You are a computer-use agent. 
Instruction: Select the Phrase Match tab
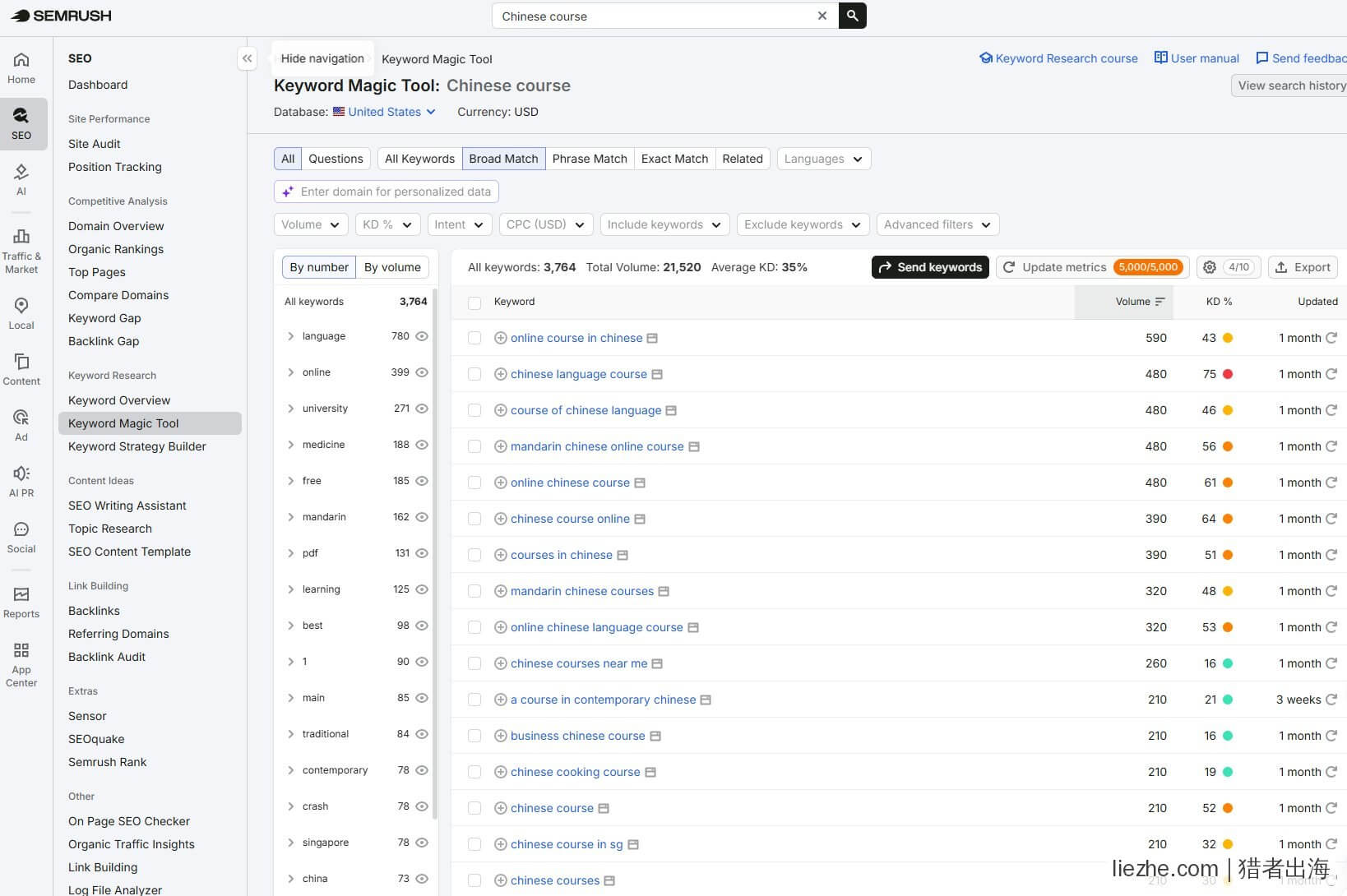coord(590,159)
